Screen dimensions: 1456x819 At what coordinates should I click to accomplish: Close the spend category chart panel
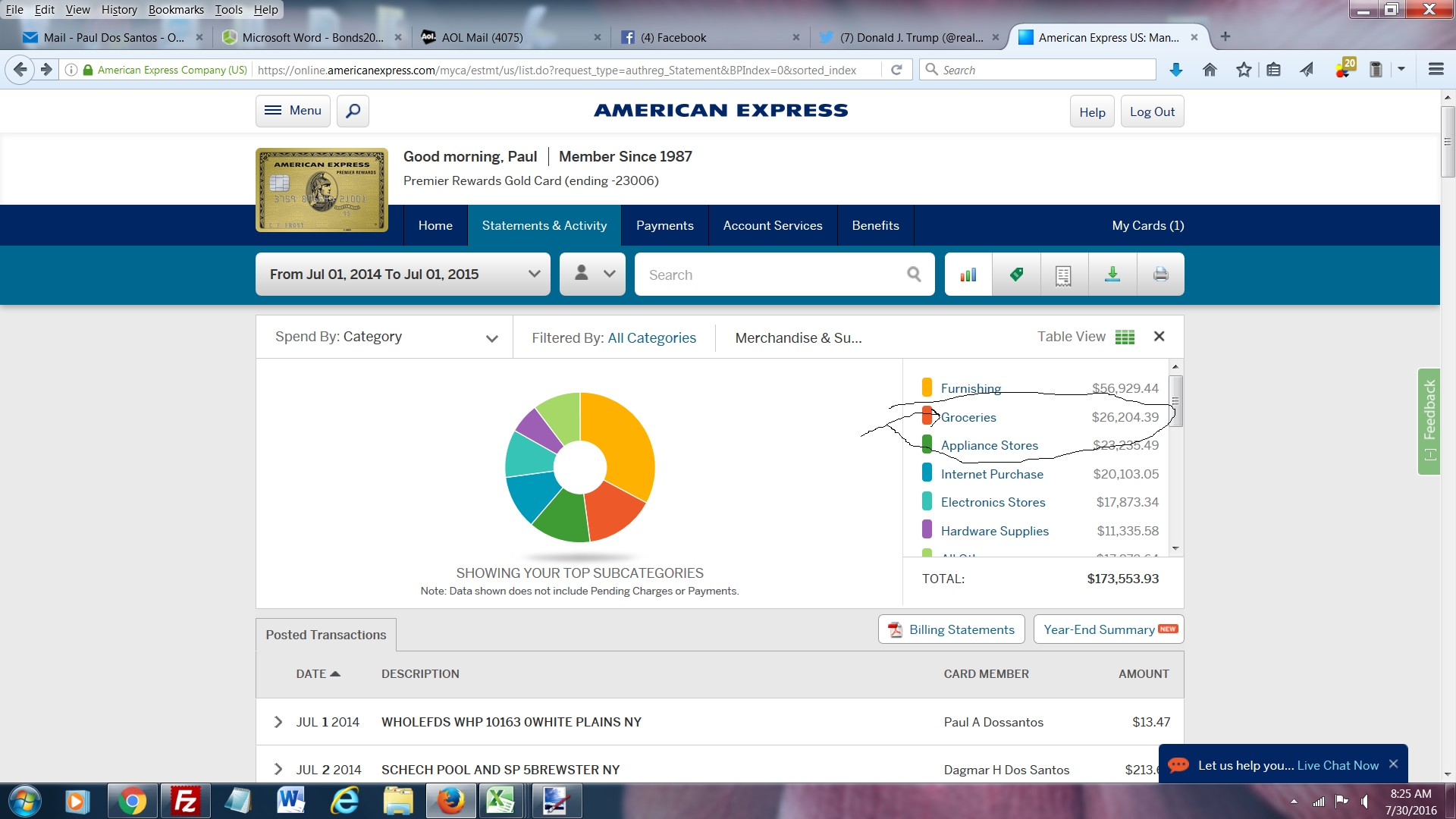click(1159, 336)
